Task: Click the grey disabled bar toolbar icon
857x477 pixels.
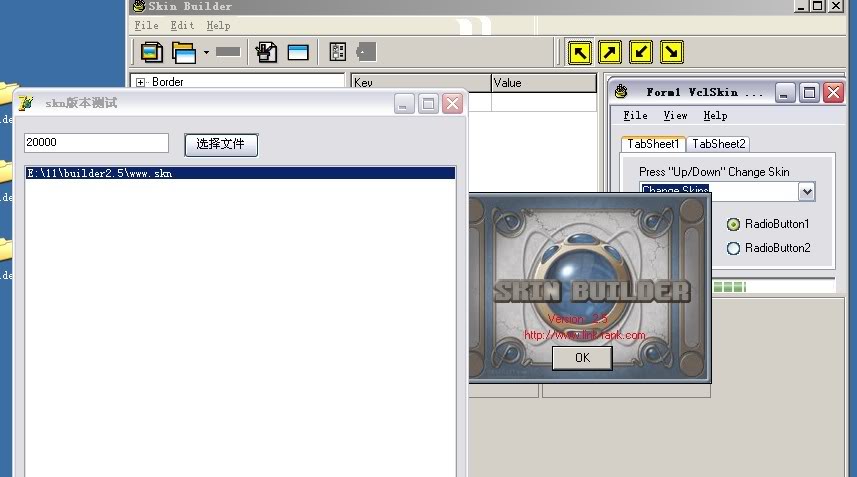Action: 228,52
